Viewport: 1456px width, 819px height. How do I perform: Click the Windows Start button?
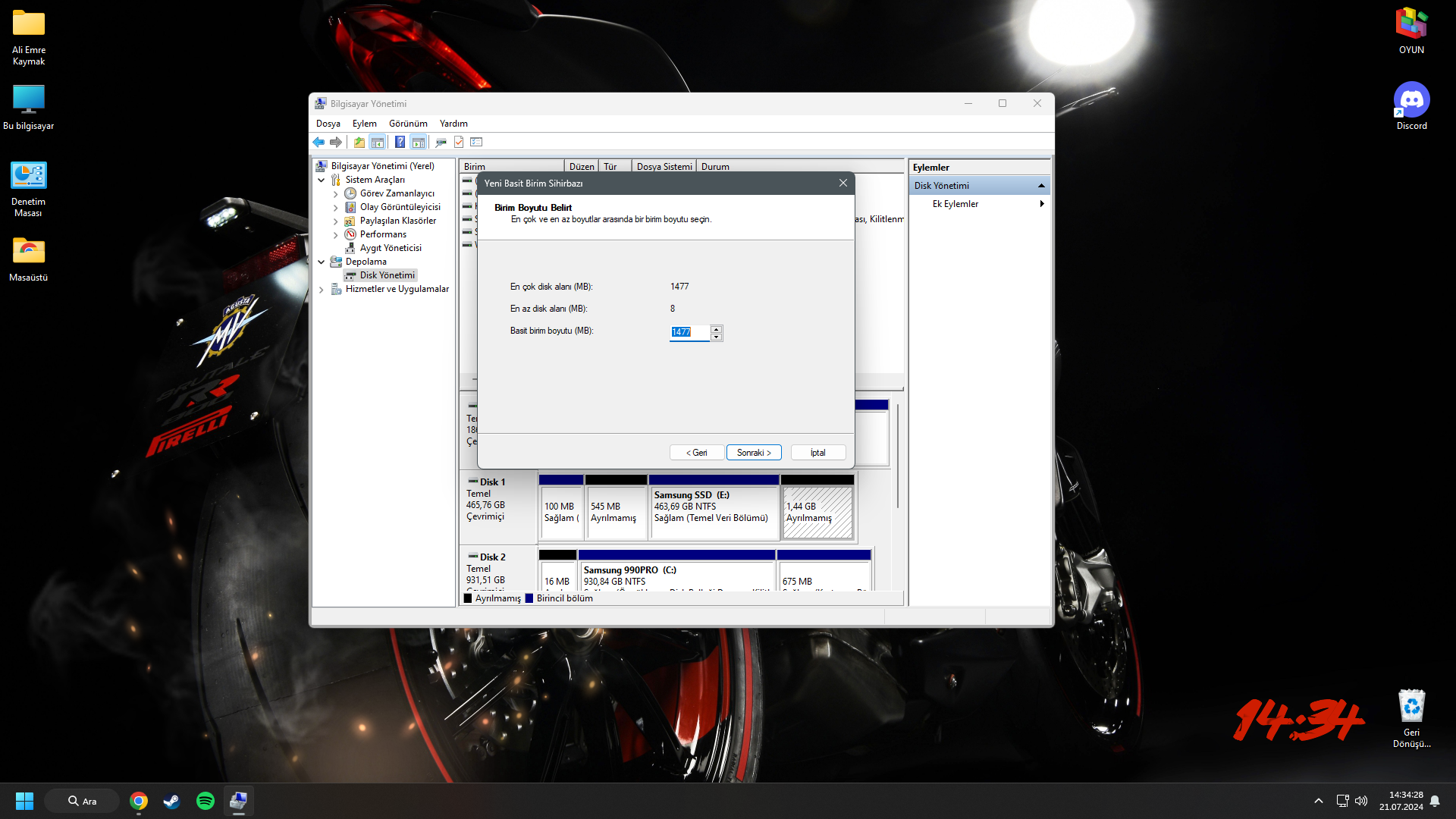point(24,801)
